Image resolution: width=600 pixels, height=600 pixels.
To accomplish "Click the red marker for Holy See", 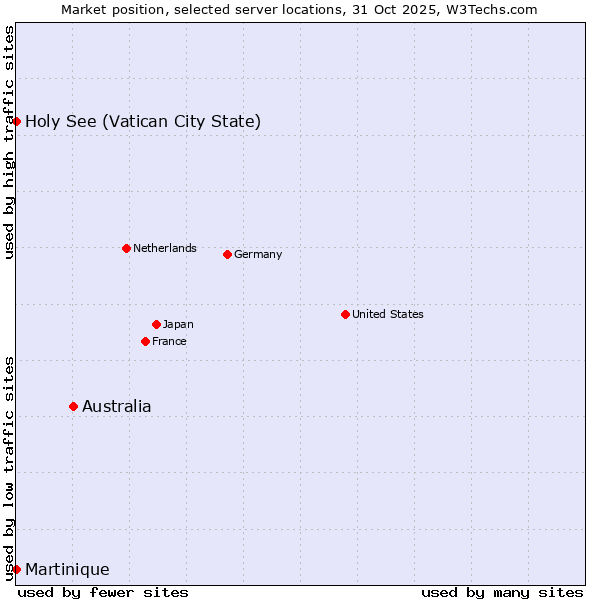I will tap(16, 121).
